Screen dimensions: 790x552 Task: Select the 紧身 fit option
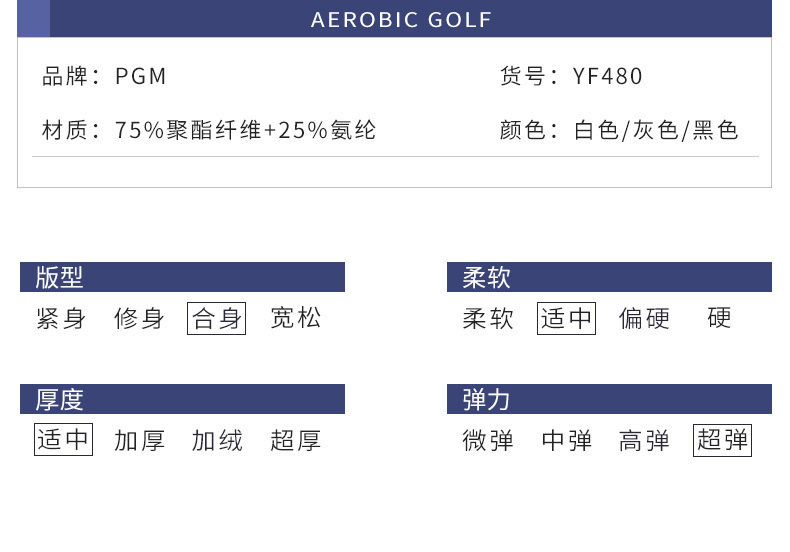61,319
